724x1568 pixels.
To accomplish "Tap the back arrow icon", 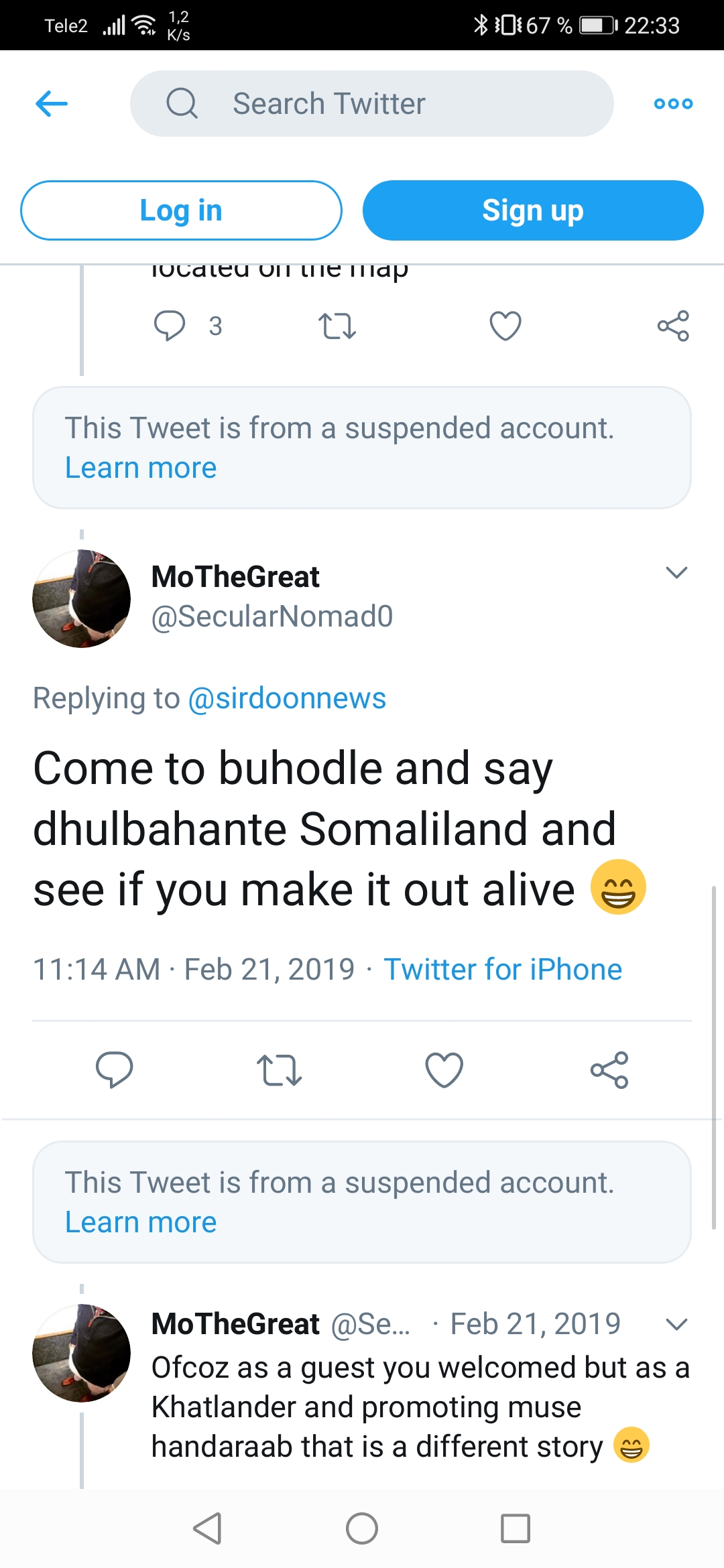I will tap(52, 104).
